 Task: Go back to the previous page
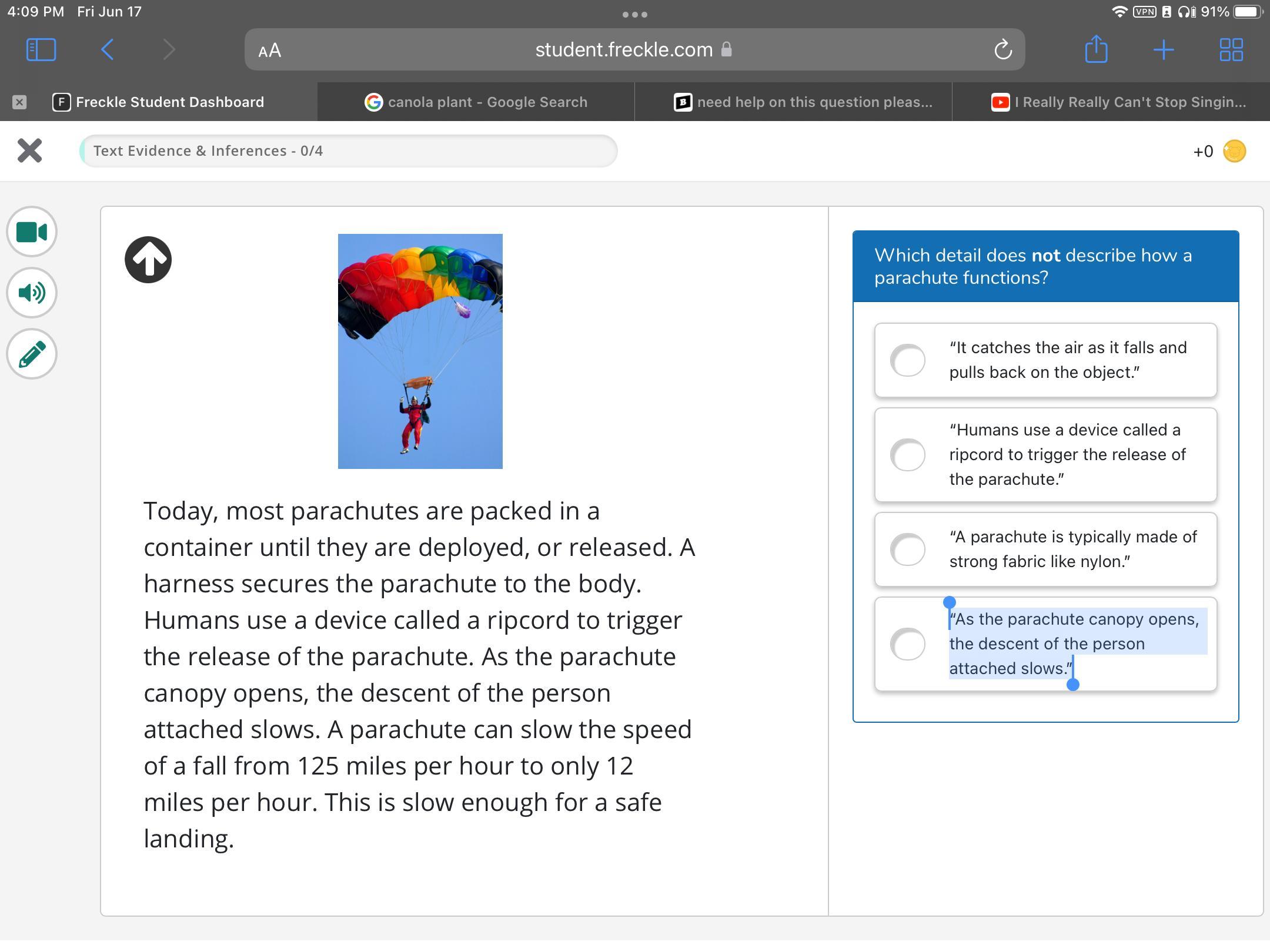[x=107, y=49]
